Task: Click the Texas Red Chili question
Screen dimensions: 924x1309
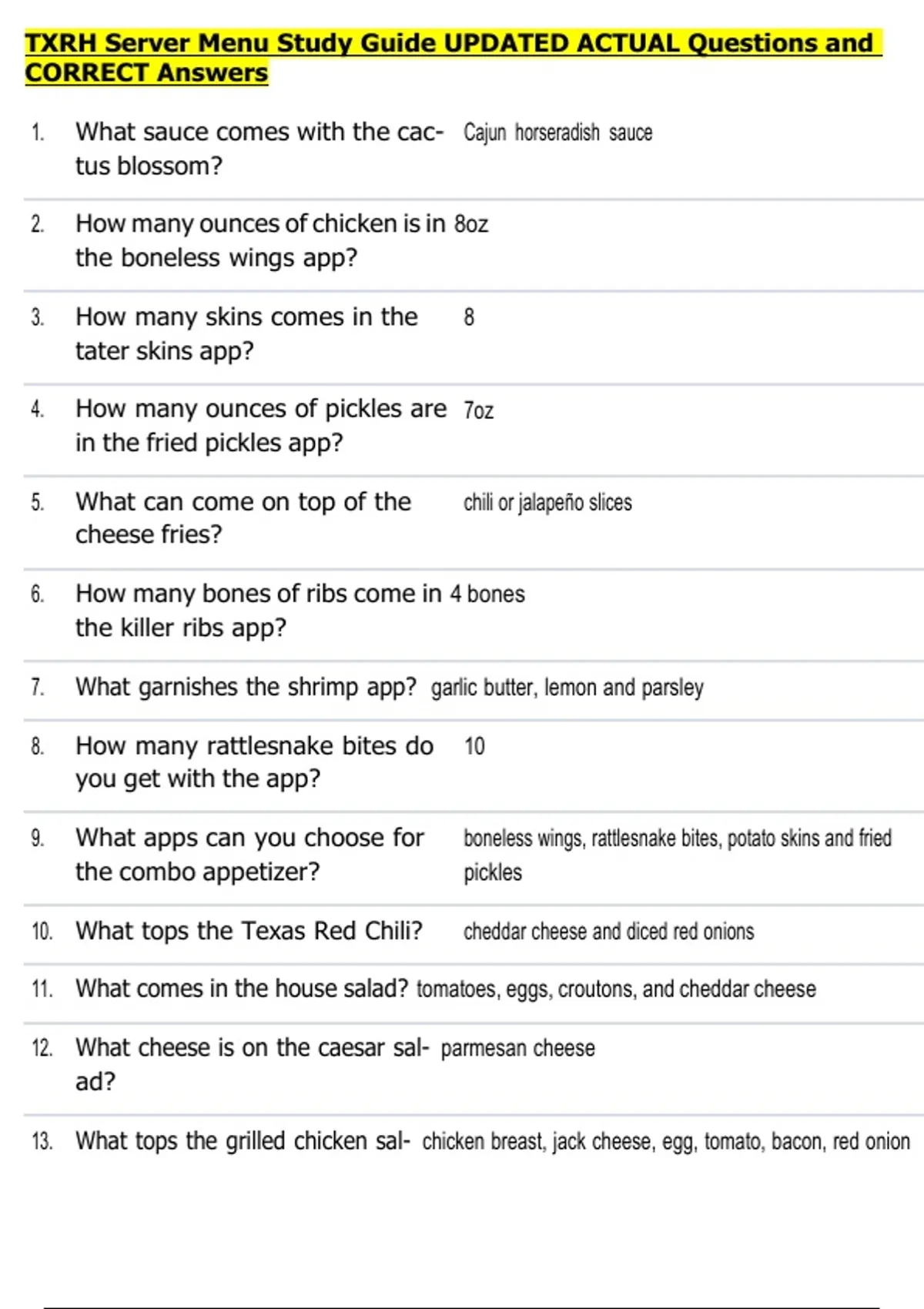Action: (249, 931)
